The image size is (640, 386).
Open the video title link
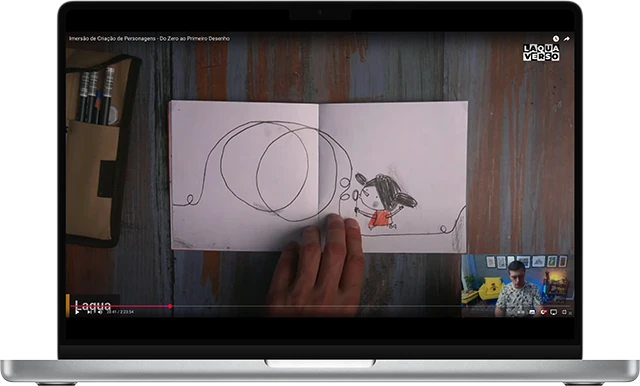[x=149, y=38]
